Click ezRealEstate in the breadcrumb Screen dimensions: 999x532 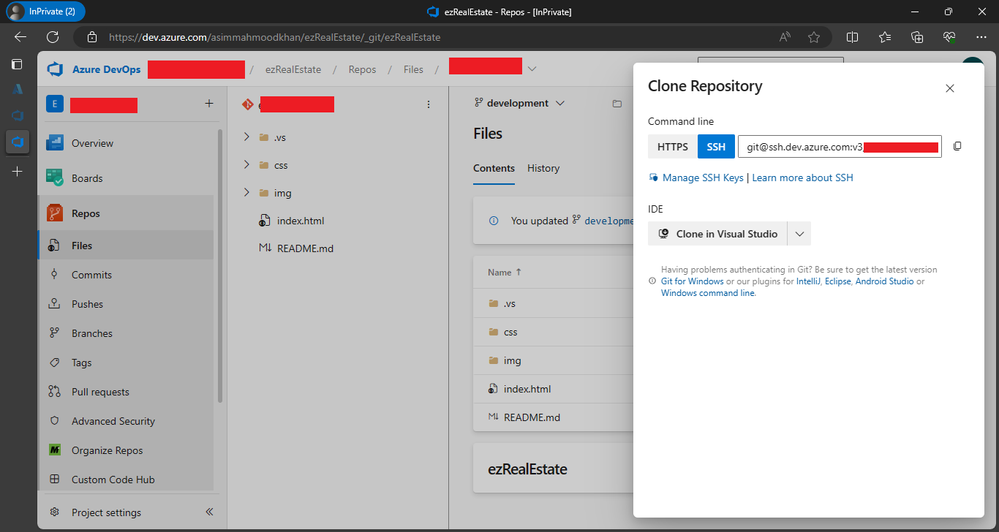click(x=293, y=69)
